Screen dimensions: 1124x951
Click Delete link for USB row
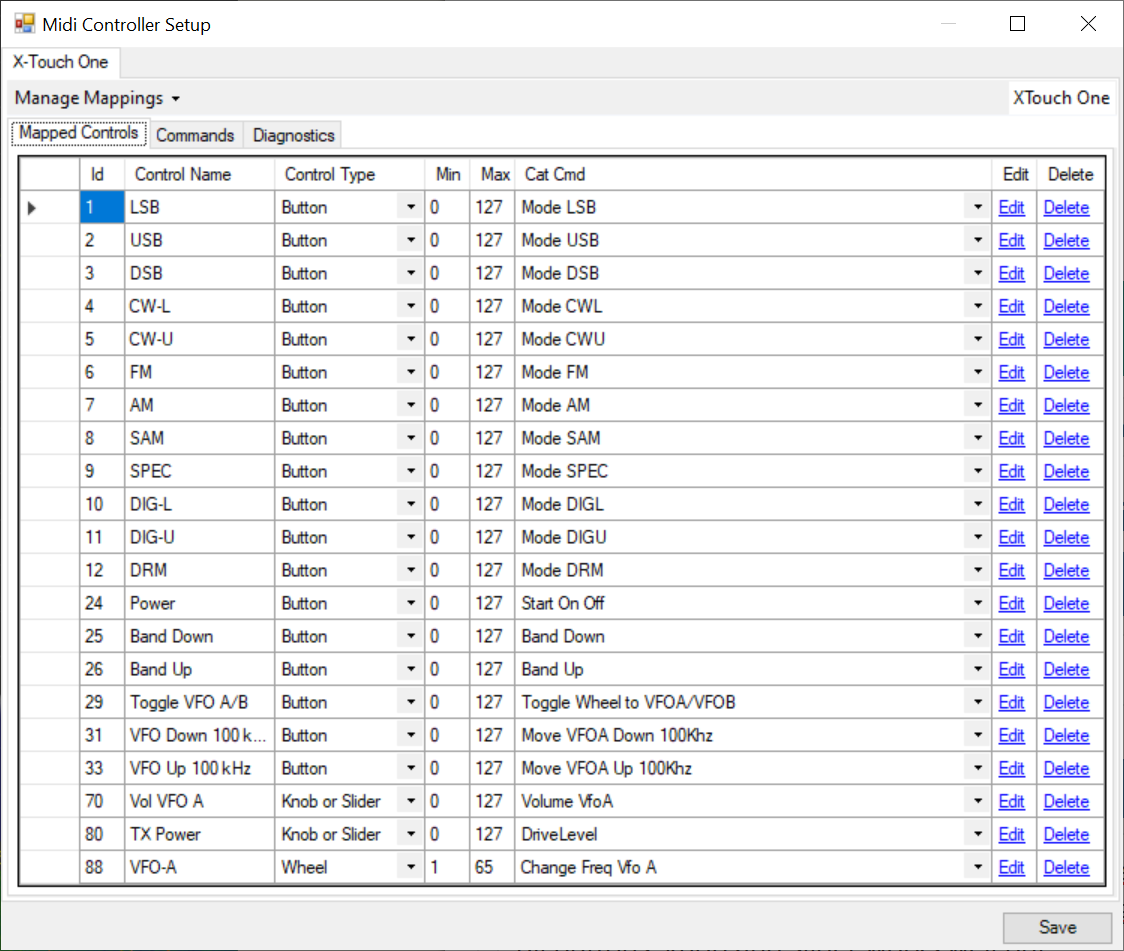coord(1066,241)
